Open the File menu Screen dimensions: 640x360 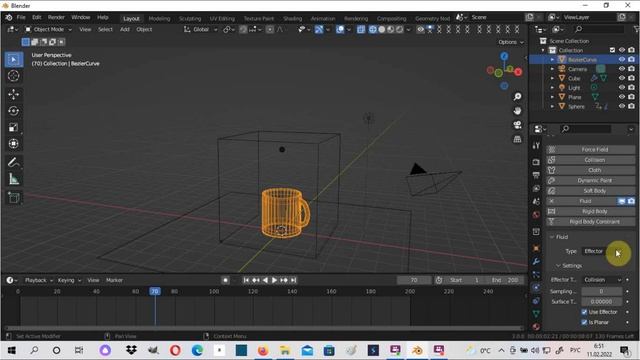pyautogui.click(x=21, y=18)
